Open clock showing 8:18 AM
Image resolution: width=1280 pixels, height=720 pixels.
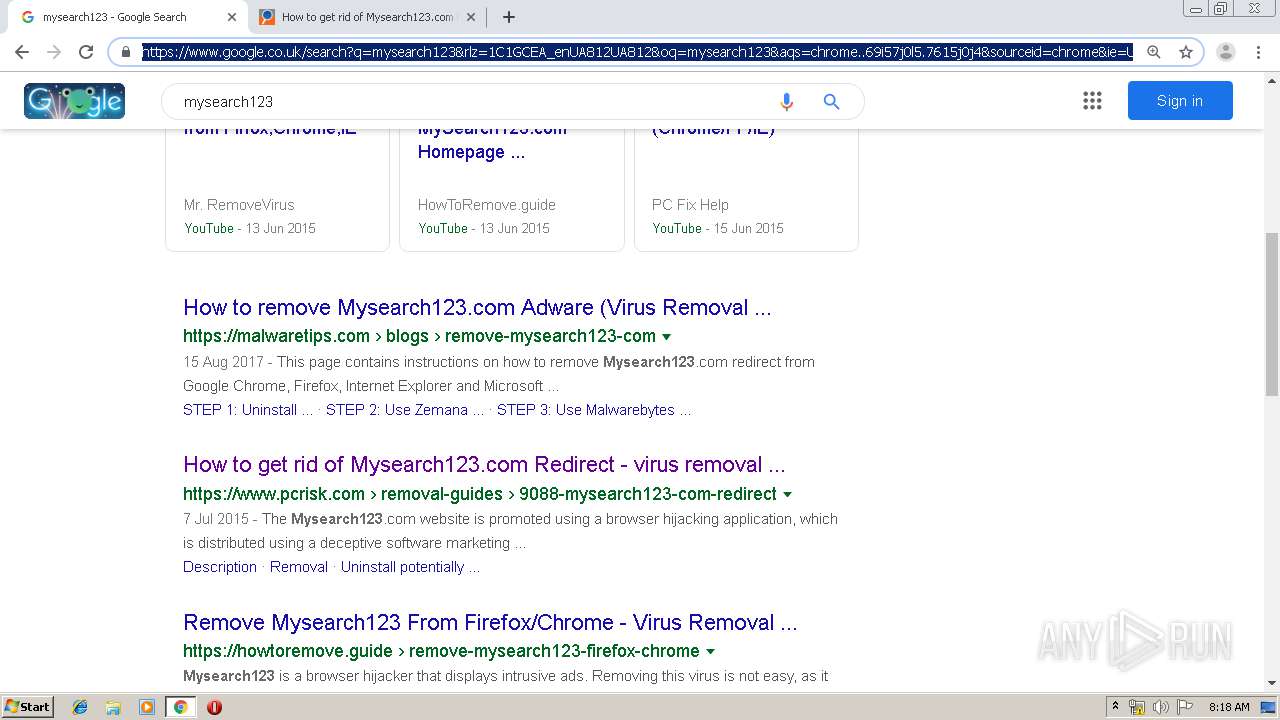[x=1229, y=707]
